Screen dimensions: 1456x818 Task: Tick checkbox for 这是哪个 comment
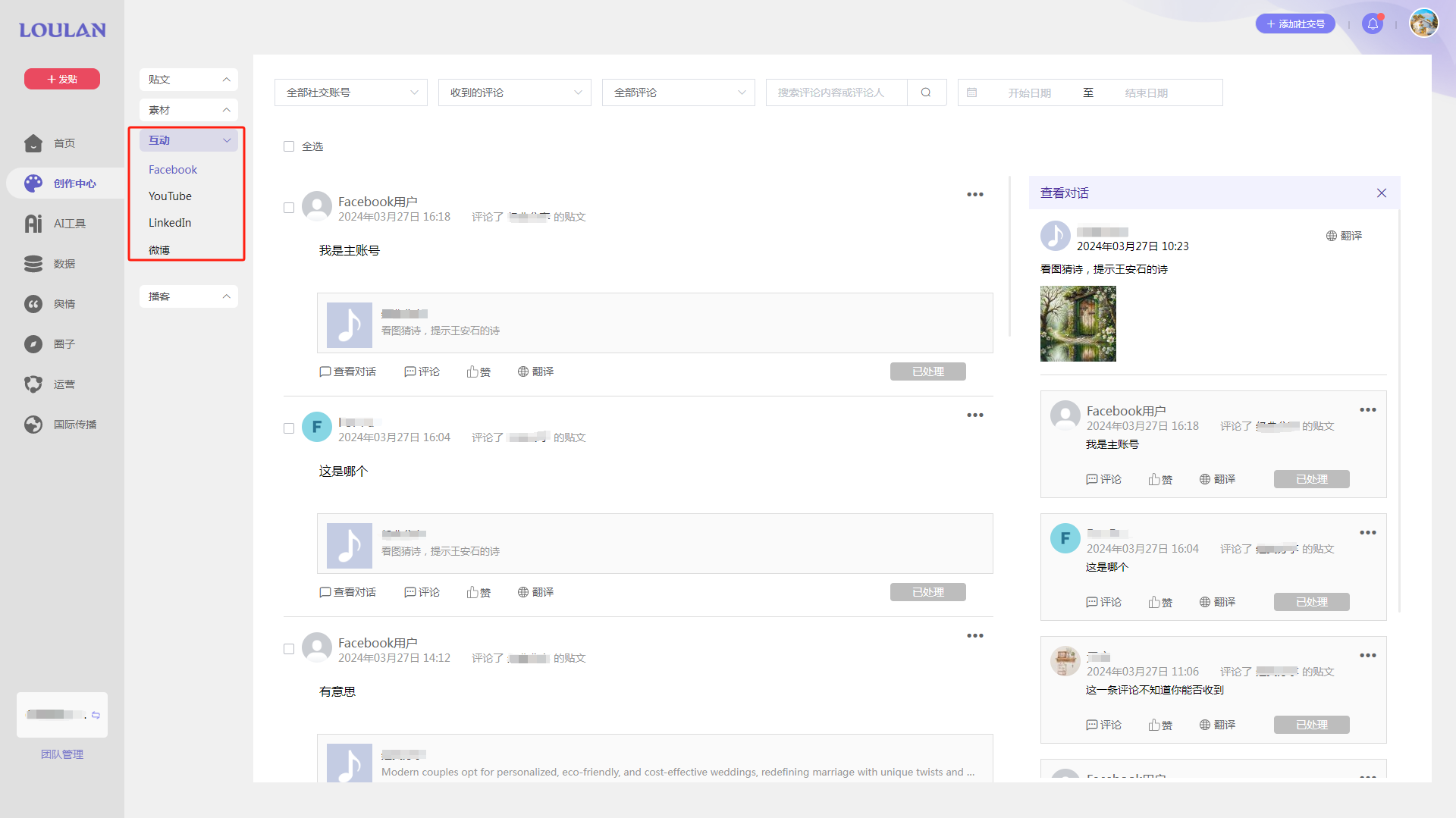coord(289,428)
